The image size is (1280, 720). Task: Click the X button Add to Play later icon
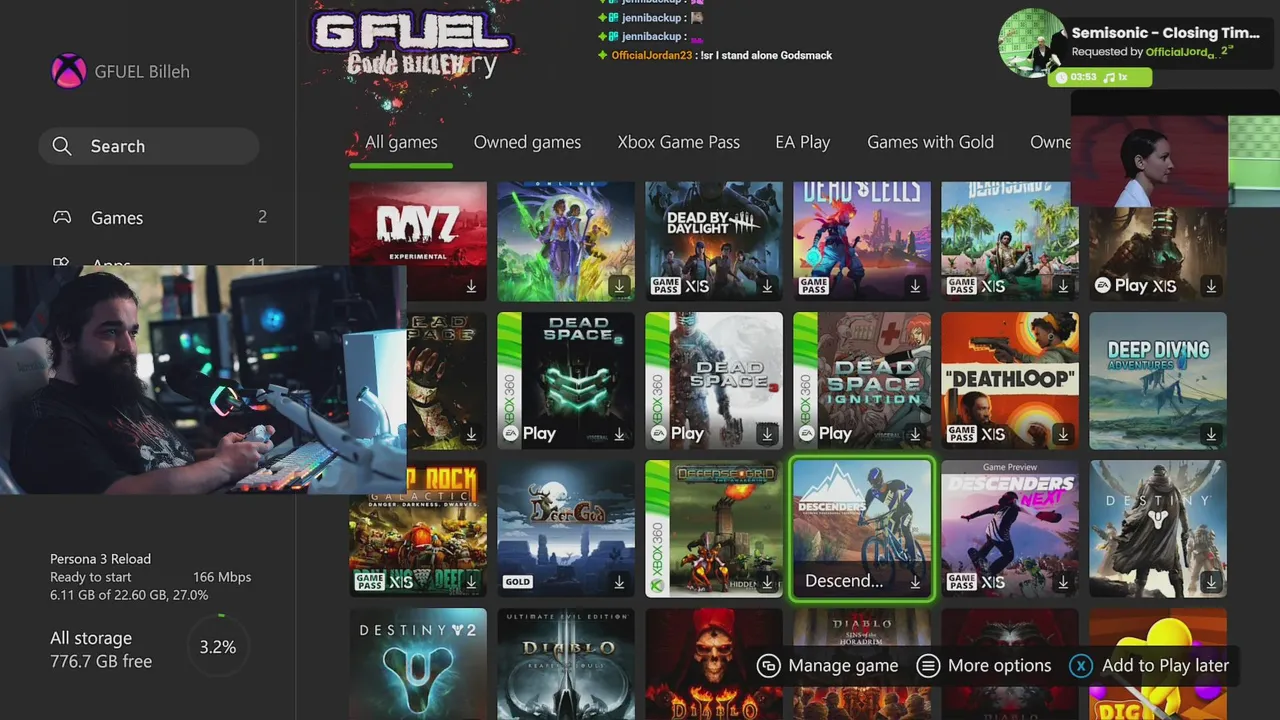1081,666
